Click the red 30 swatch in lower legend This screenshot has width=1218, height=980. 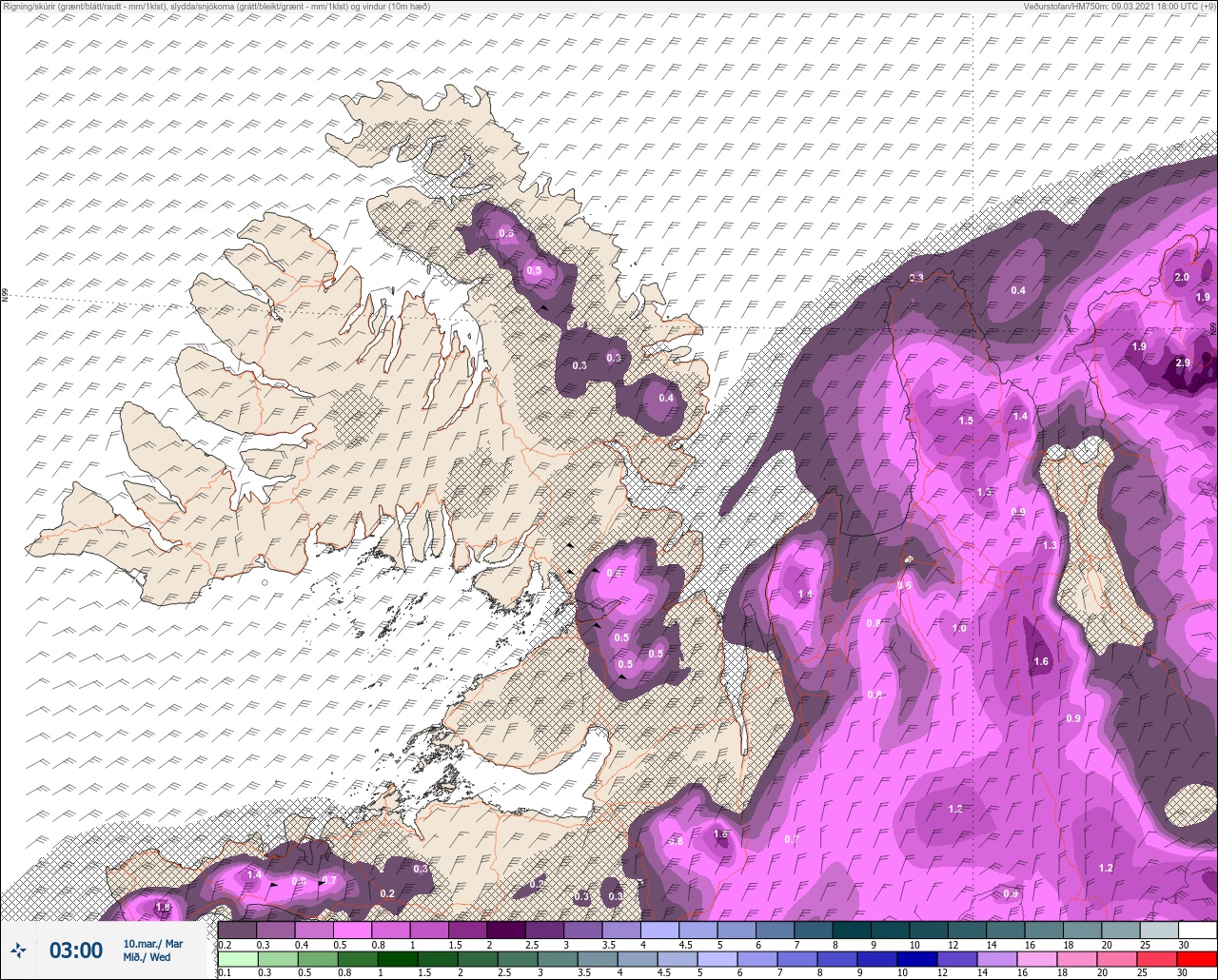click(x=1197, y=959)
